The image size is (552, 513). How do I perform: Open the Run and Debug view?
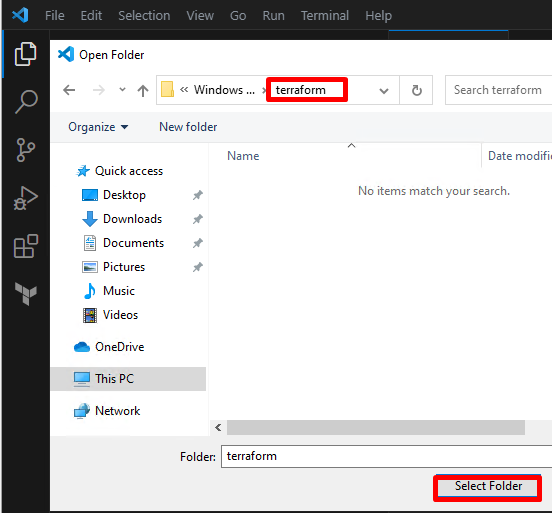[25, 198]
